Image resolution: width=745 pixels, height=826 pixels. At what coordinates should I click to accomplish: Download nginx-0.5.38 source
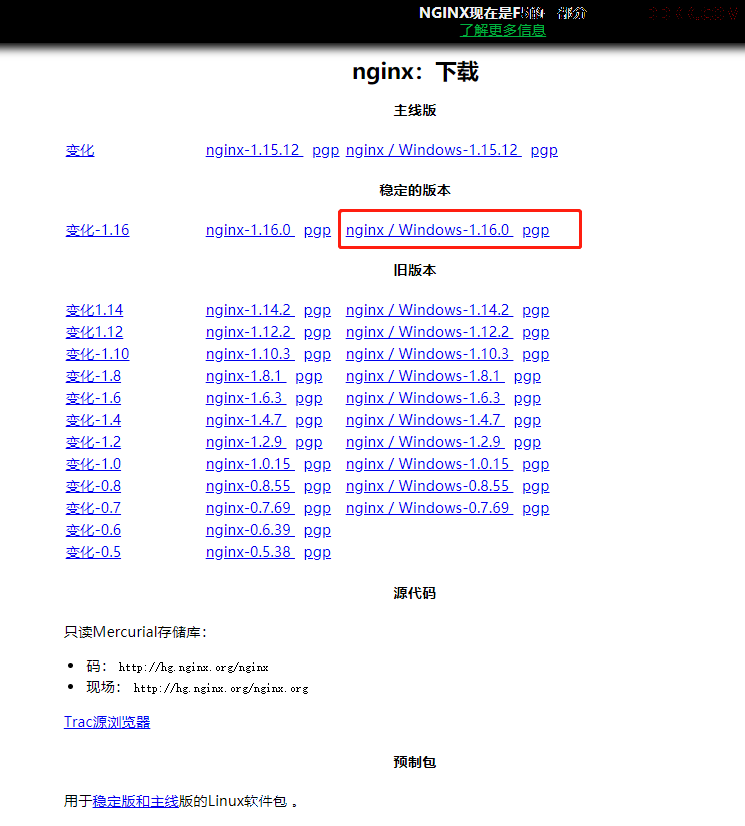tap(250, 553)
